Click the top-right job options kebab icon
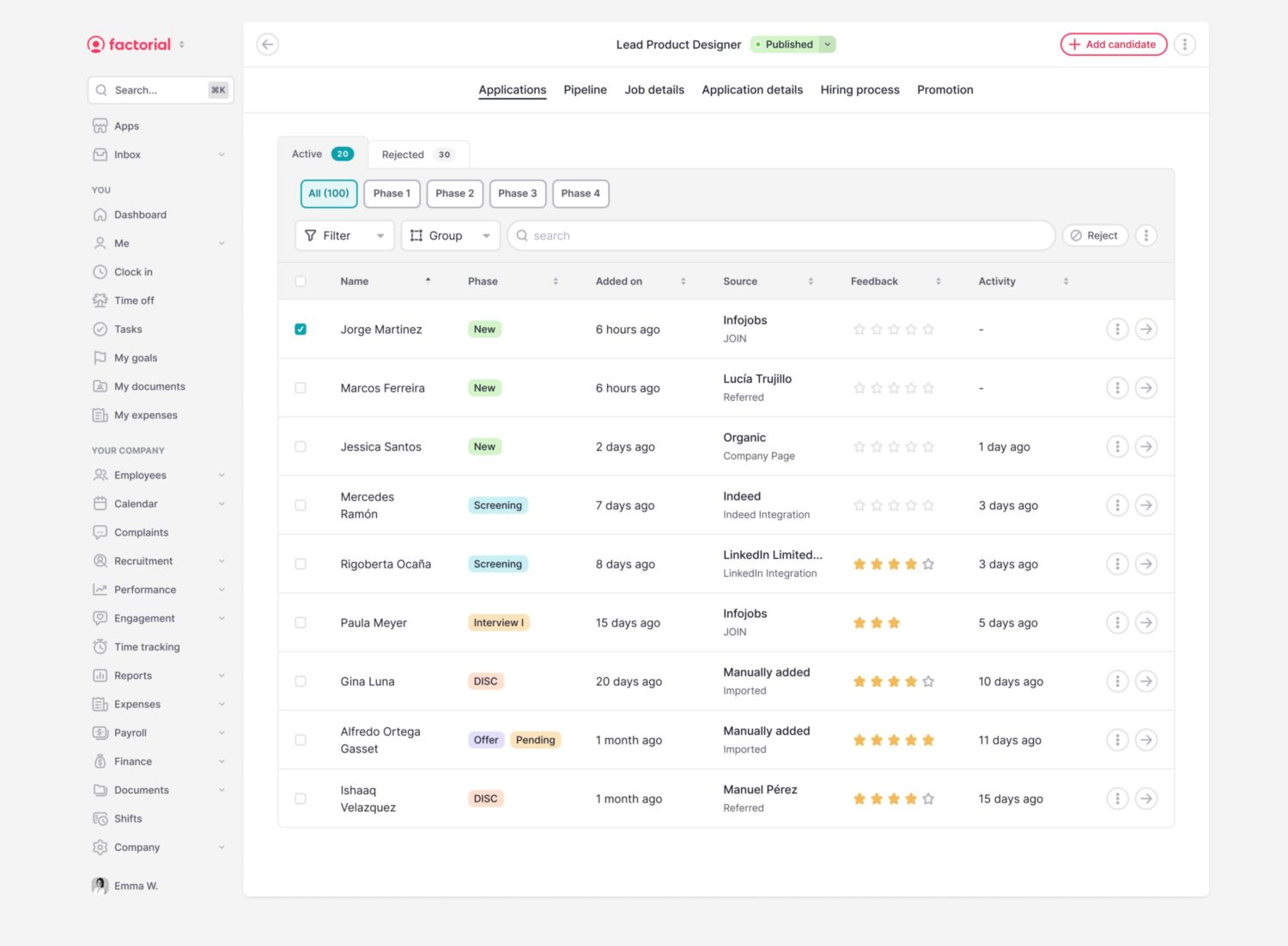The height and width of the screenshot is (946, 1288). 1185,45
